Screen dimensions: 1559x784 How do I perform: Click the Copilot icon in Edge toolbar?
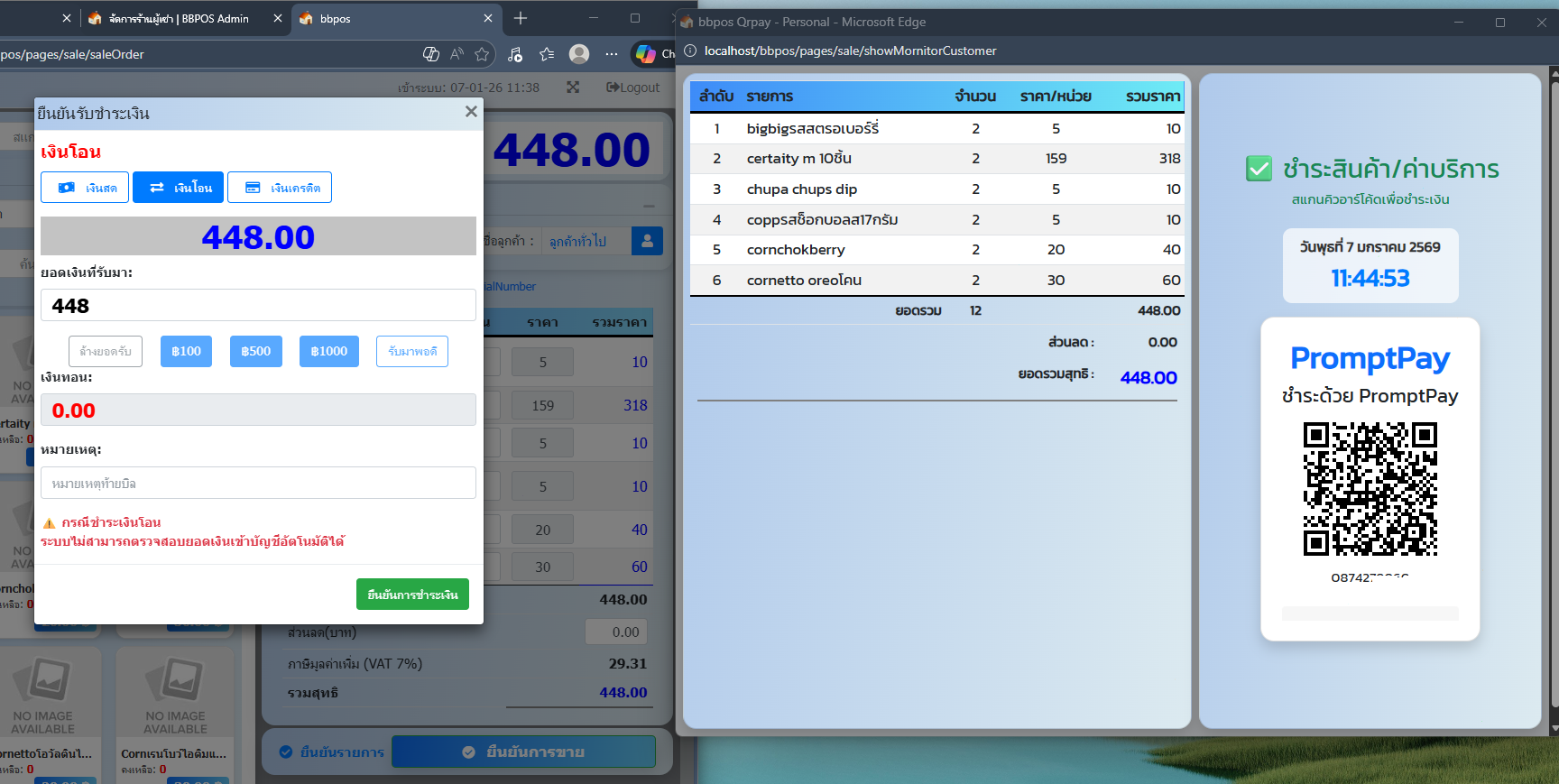tap(646, 54)
